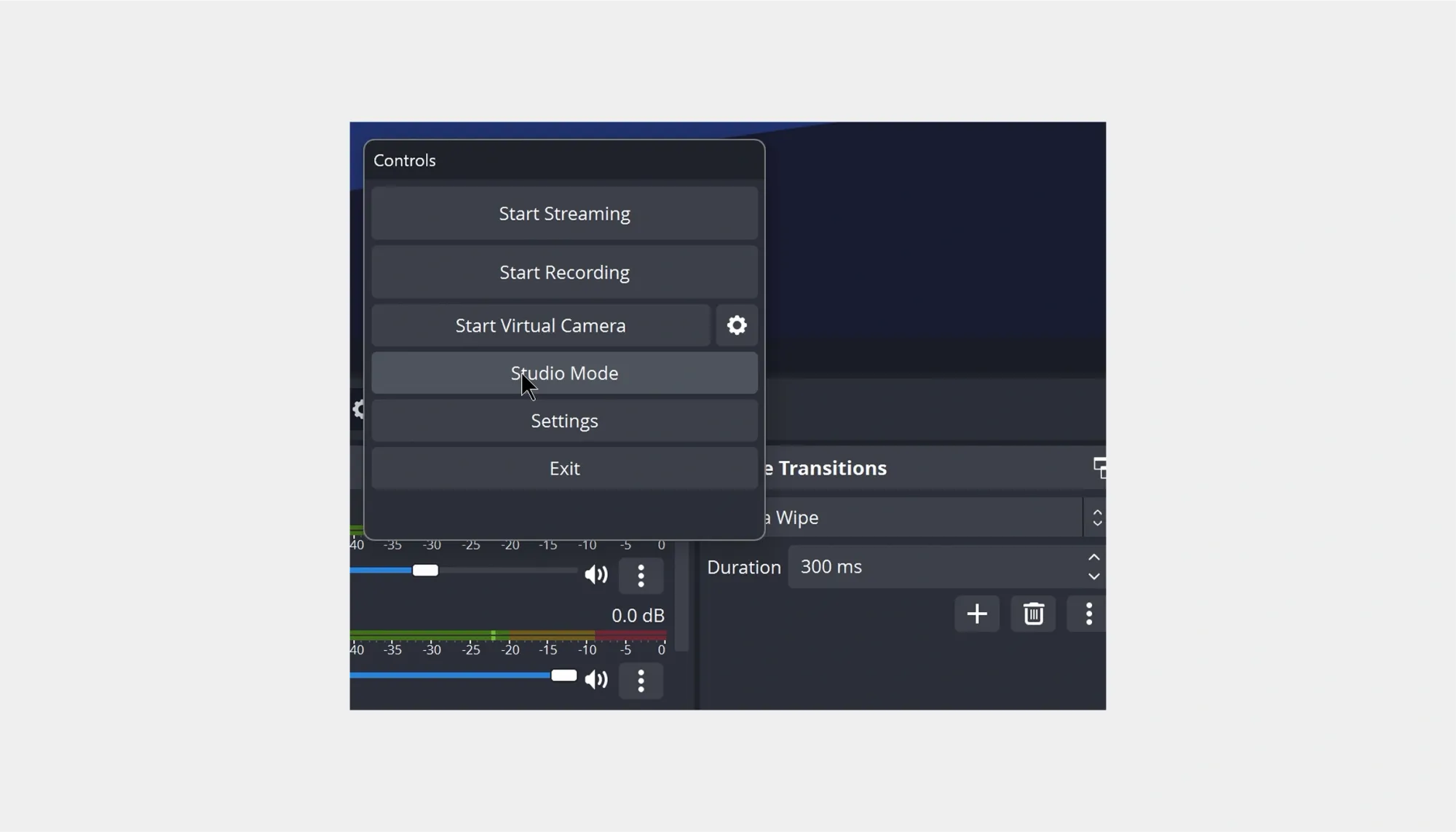Increase Duration using the up stepper arrow

(x=1093, y=557)
